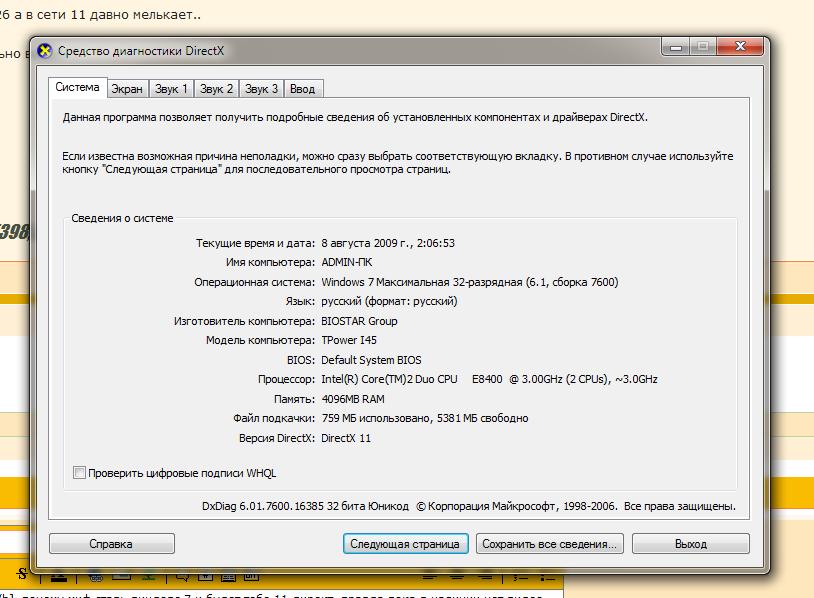Click the label Файл подкачки:
814x598 pixels.
coord(274,418)
